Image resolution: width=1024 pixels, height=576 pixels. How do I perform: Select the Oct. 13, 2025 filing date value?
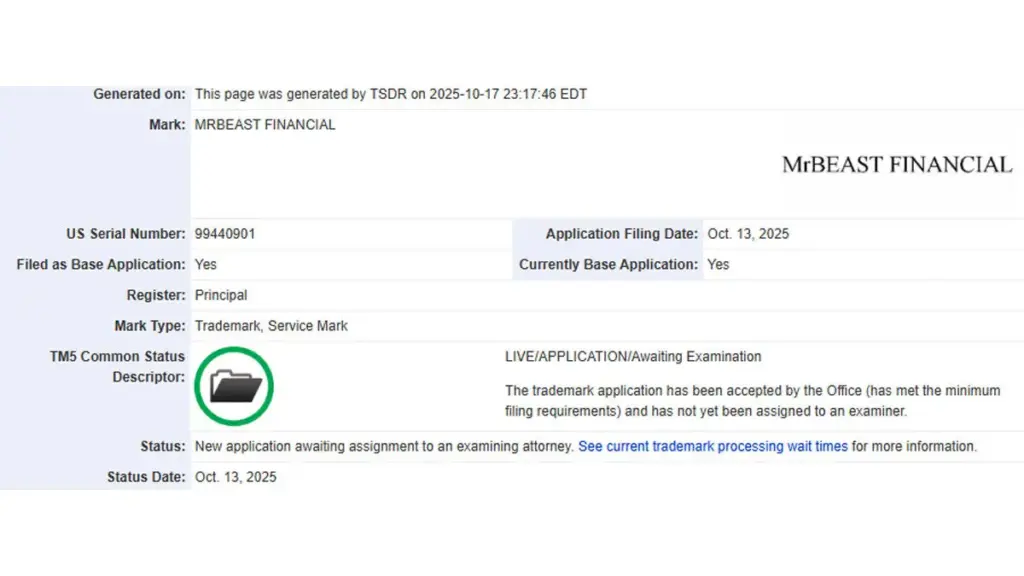pyautogui.click(x=748, y=234)
